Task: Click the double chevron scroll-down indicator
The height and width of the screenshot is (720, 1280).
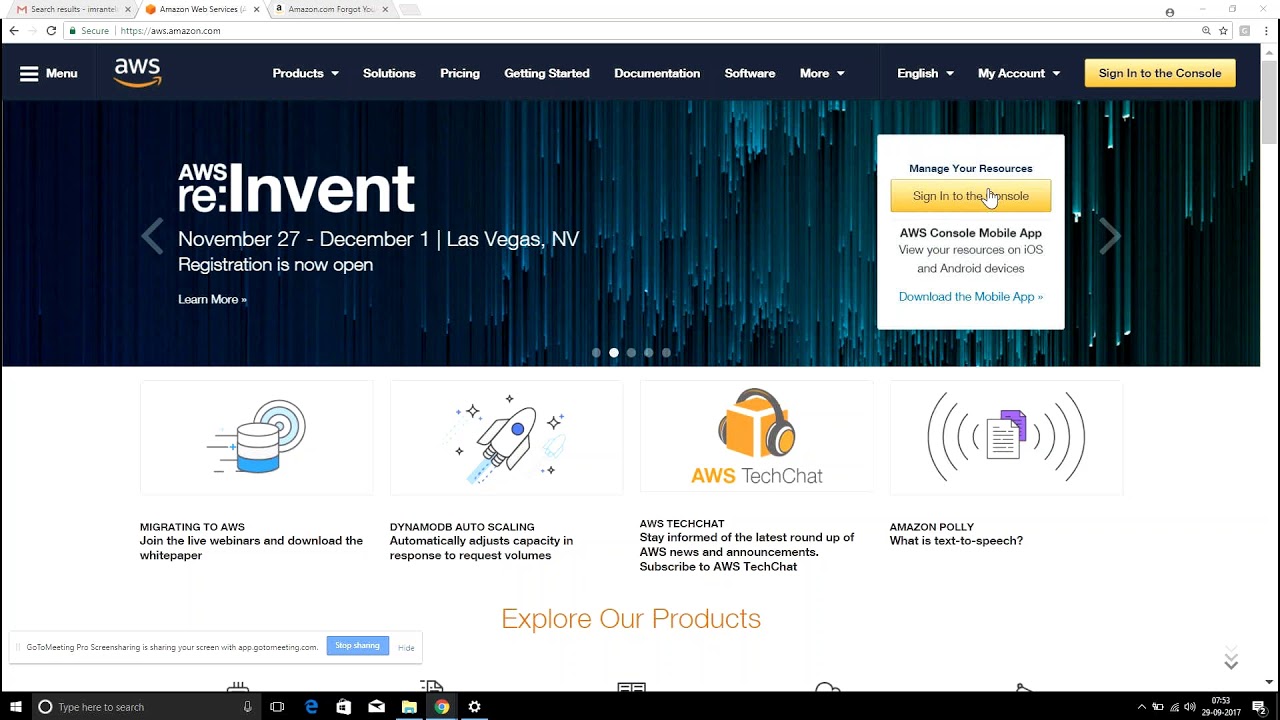Action: (1231, 659)
